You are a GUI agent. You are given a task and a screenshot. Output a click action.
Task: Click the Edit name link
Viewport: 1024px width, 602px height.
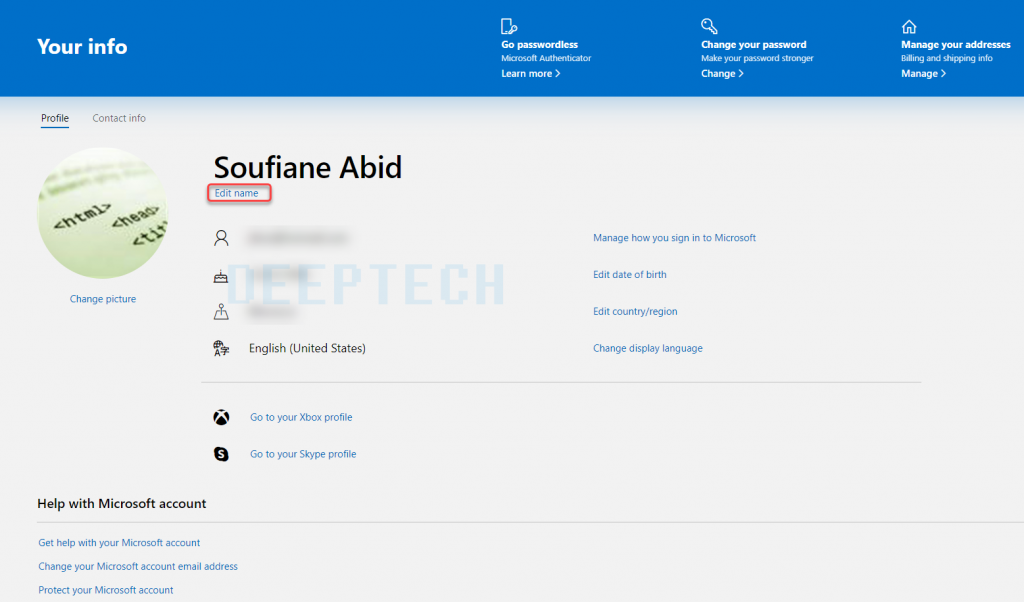coord(236,193)
